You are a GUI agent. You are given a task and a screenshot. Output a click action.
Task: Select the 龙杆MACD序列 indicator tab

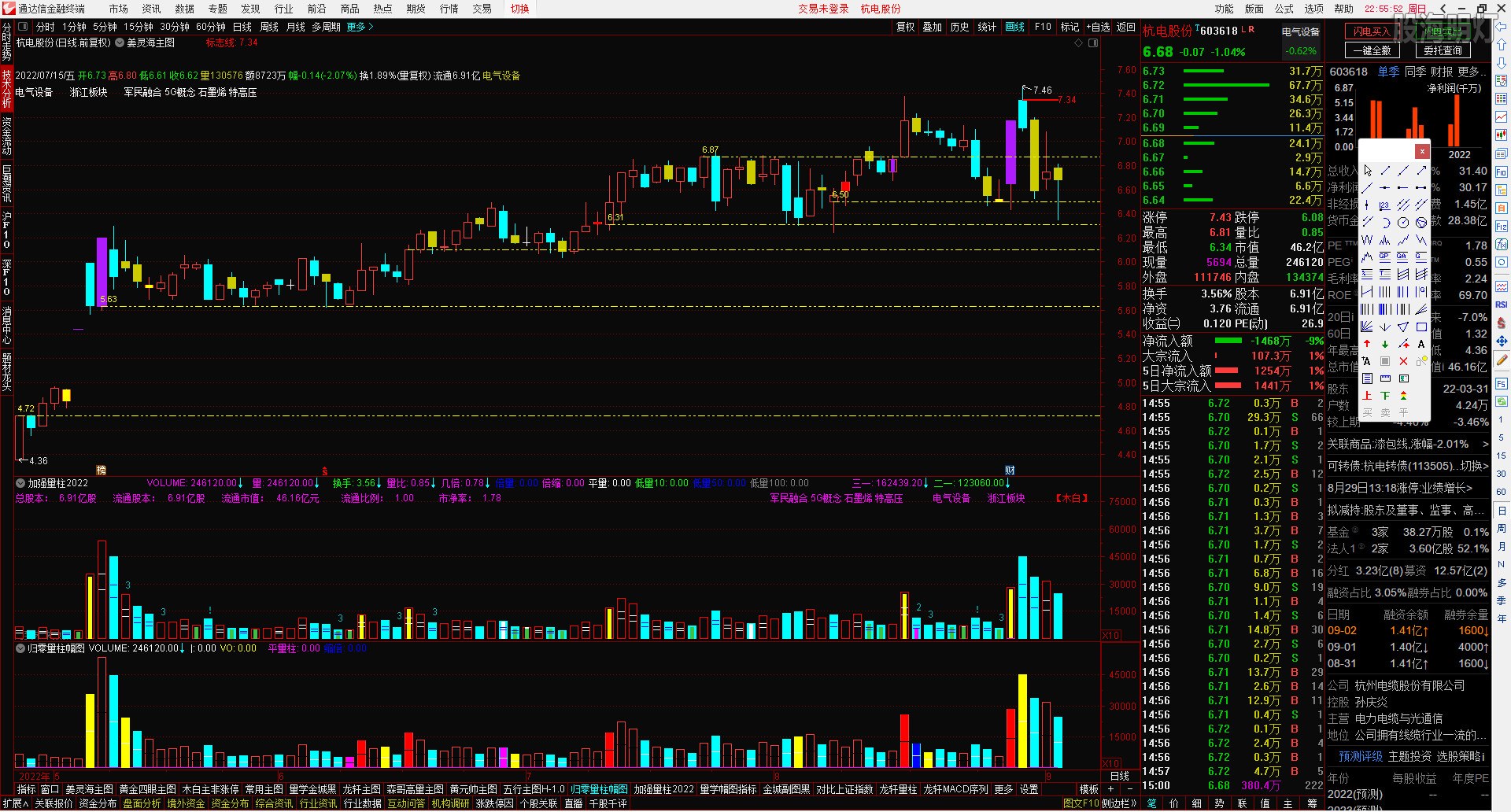click(955, 789)
